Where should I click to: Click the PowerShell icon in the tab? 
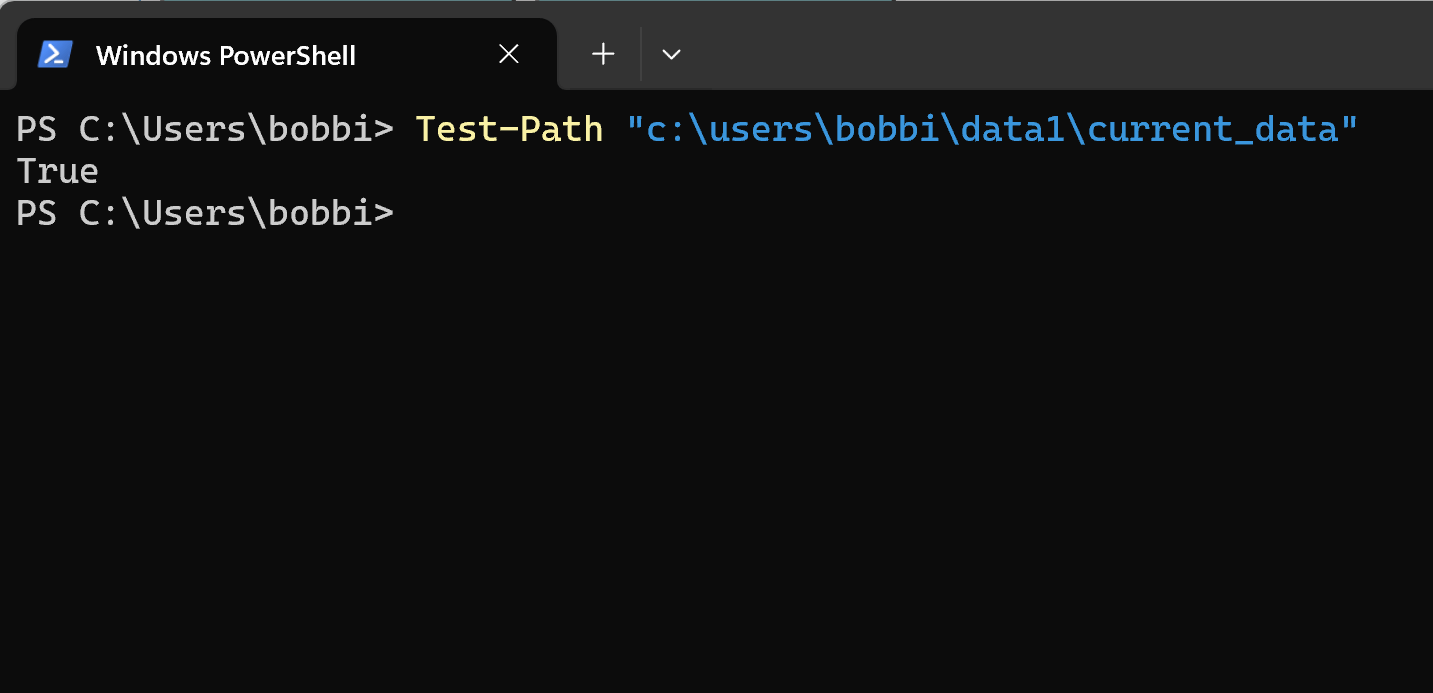[x=55, y=54]
